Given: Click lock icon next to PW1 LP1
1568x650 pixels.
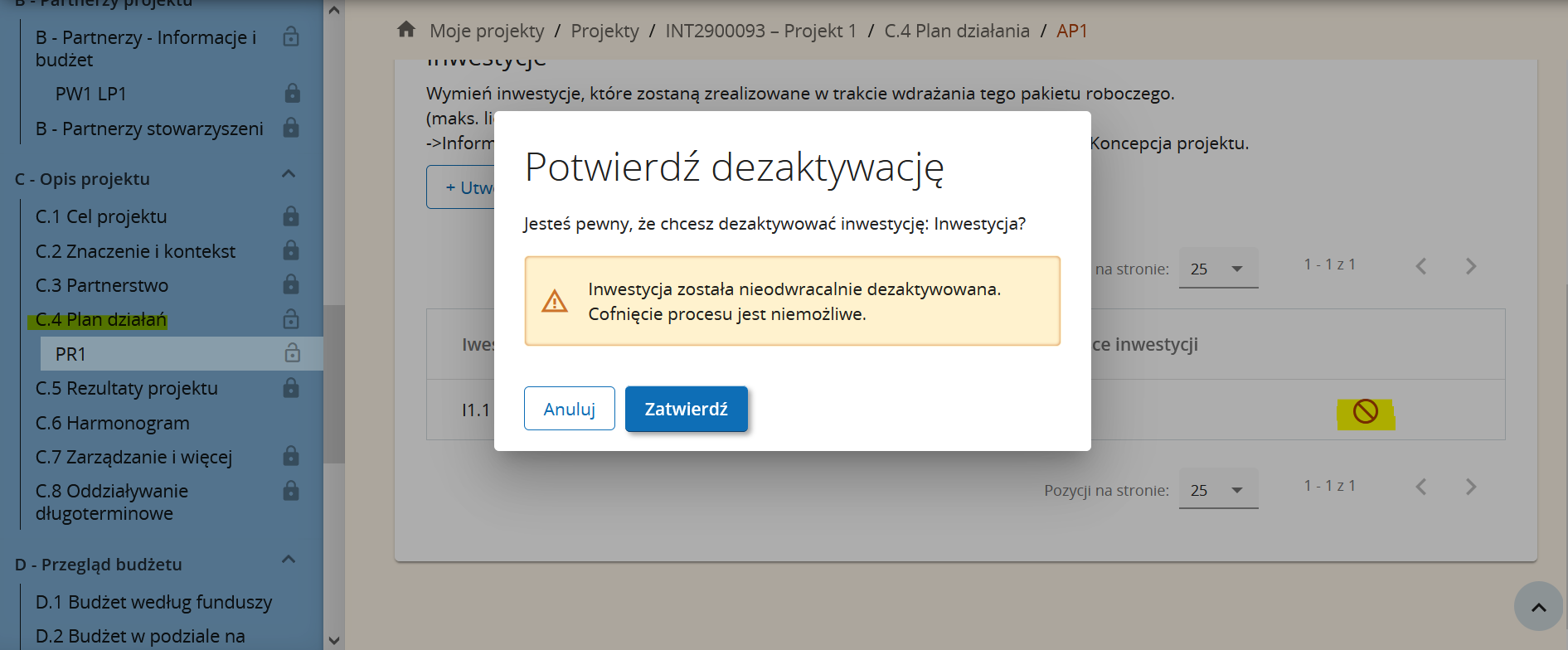Looking at the screenshot, I should pyautogui.click(x=292, y=93).
